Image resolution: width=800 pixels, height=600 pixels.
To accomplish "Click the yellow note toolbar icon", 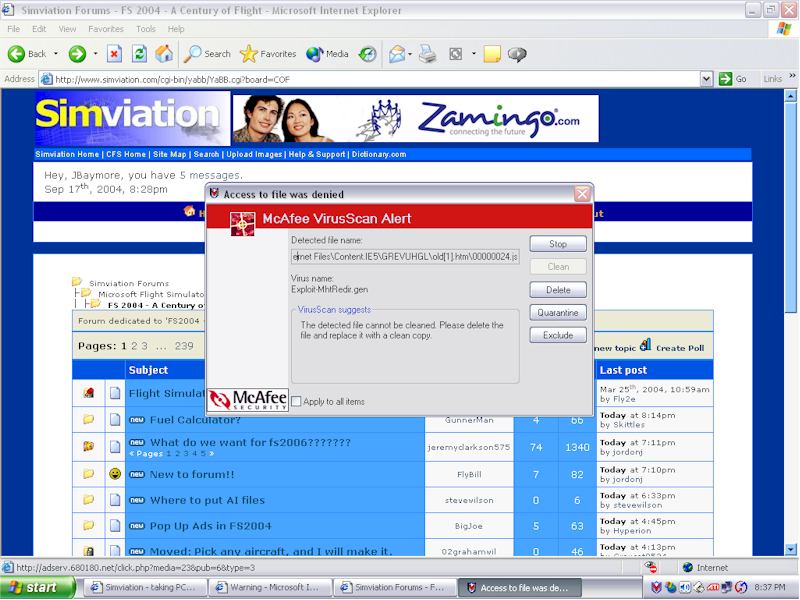I will 492,54.
